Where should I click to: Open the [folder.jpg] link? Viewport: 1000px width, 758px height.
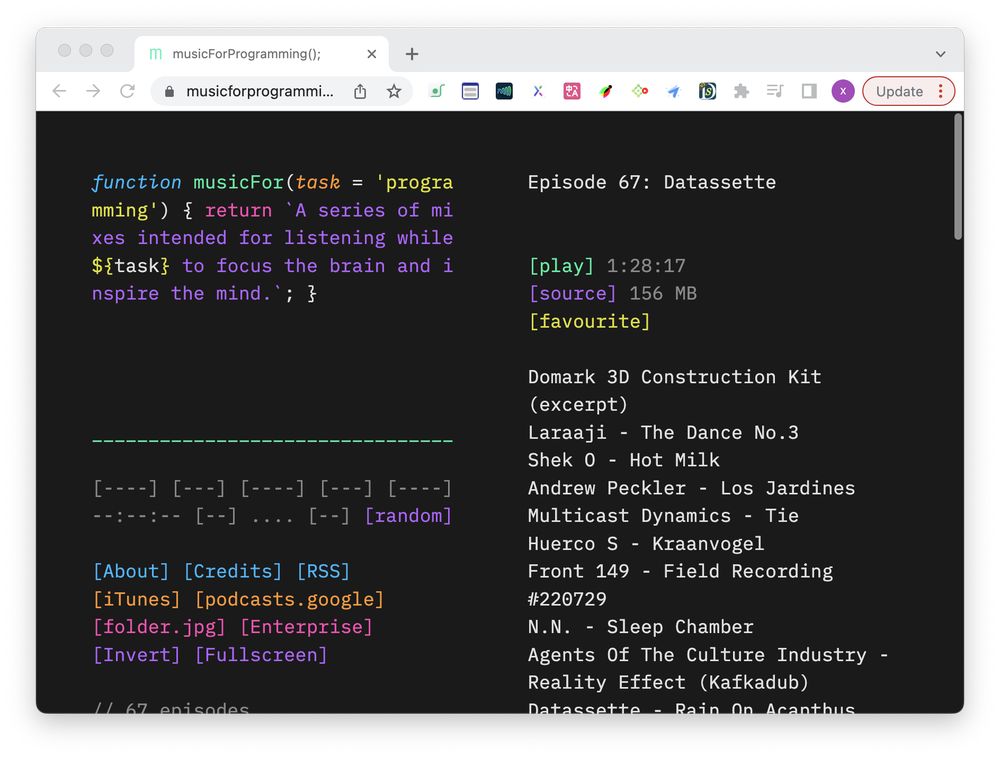point(159,627)
